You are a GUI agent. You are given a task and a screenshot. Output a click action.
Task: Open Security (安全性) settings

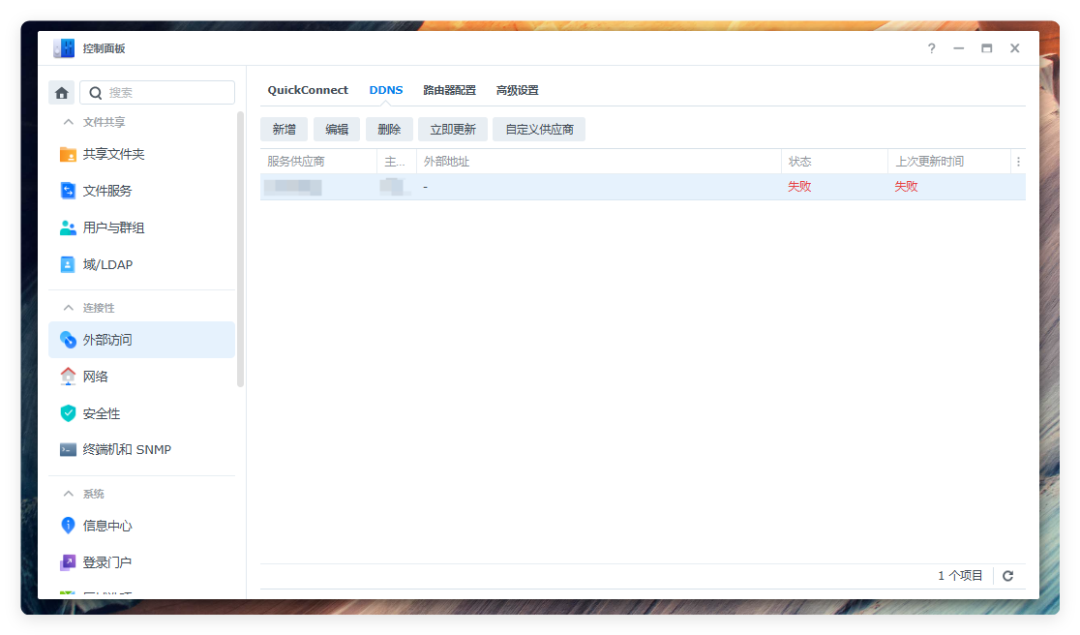click(x=141, y=413)
